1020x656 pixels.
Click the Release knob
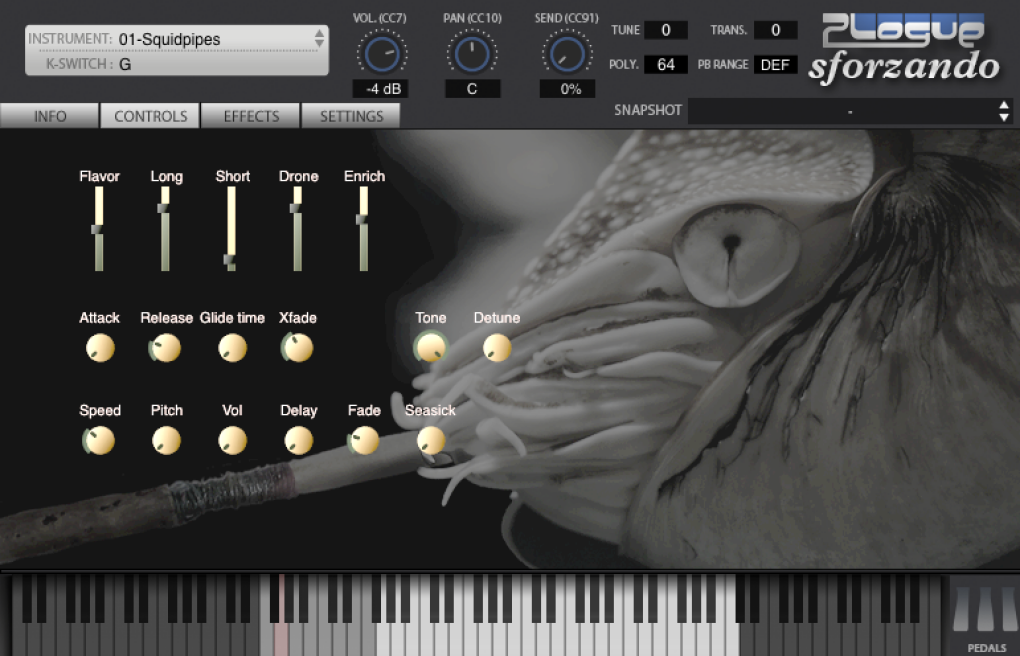tap(166, 348)
